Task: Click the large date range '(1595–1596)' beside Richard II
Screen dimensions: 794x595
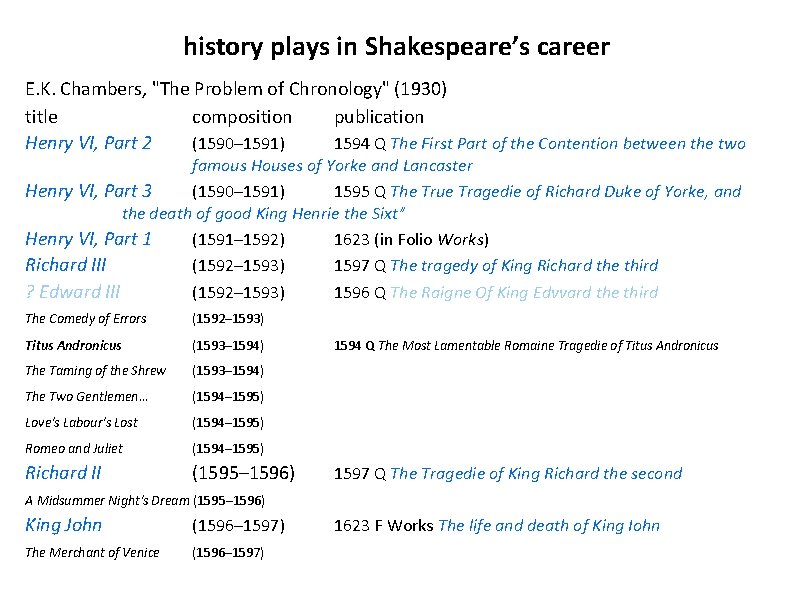Action: [244, 473]
